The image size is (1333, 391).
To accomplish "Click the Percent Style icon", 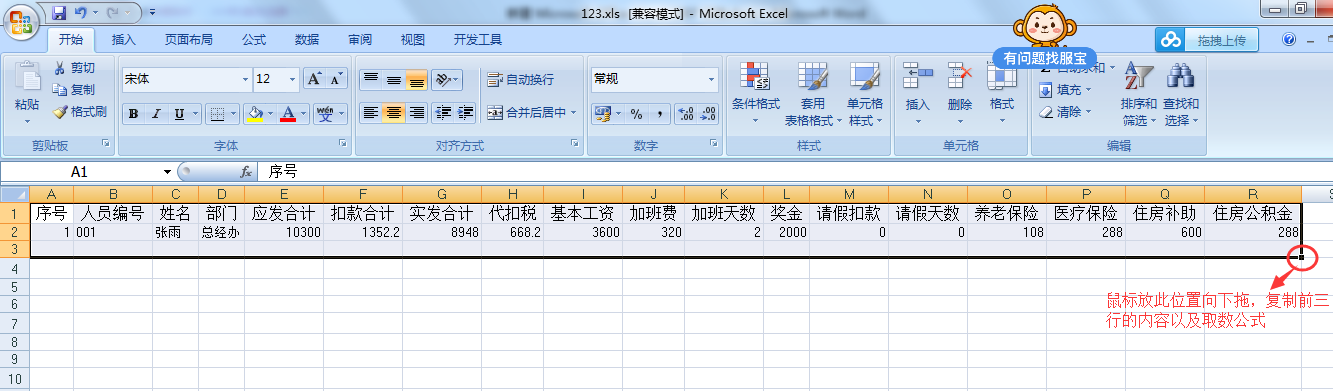I will (636, 113).
